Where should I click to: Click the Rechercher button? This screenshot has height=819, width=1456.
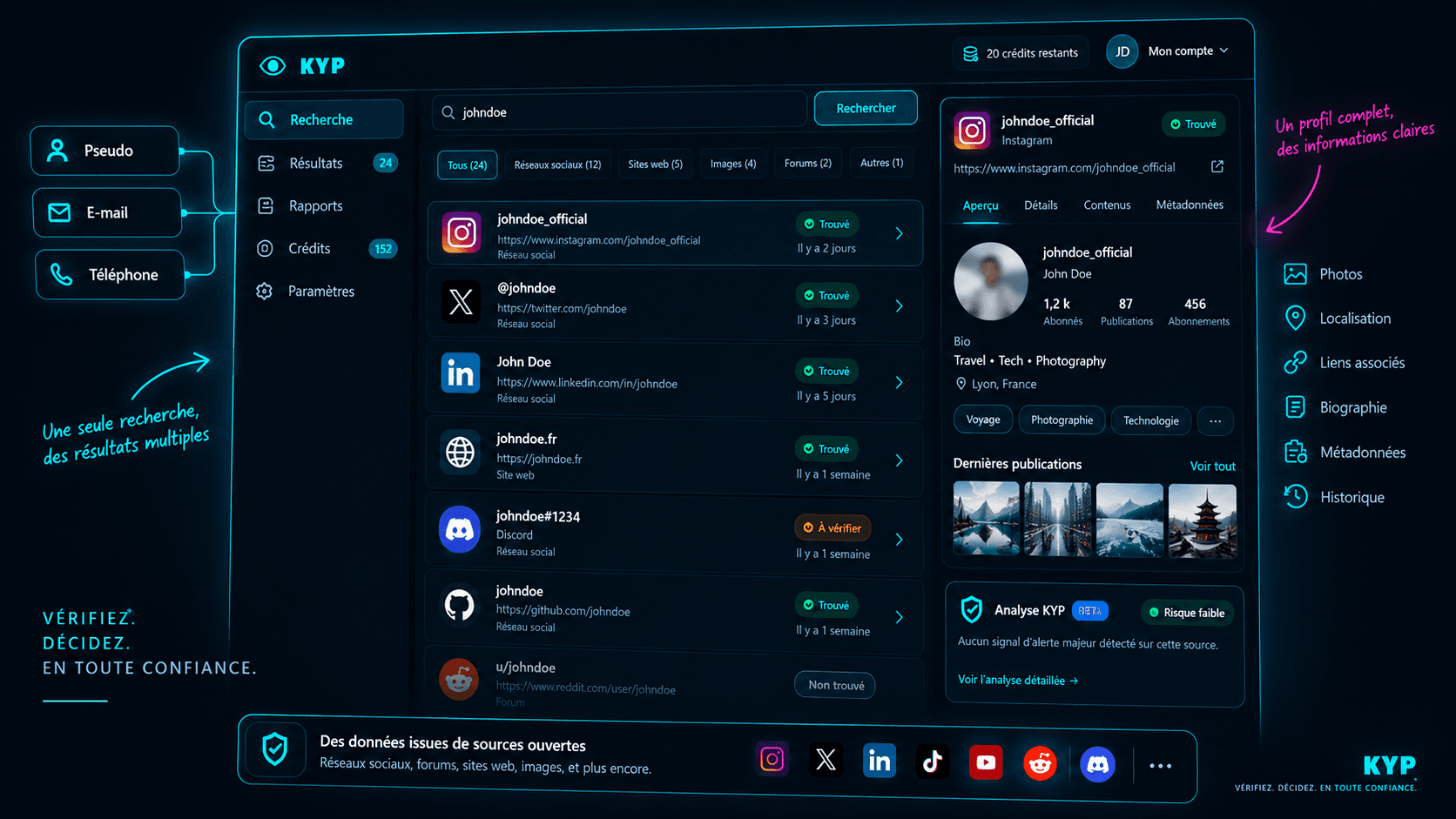coord(866,108)
